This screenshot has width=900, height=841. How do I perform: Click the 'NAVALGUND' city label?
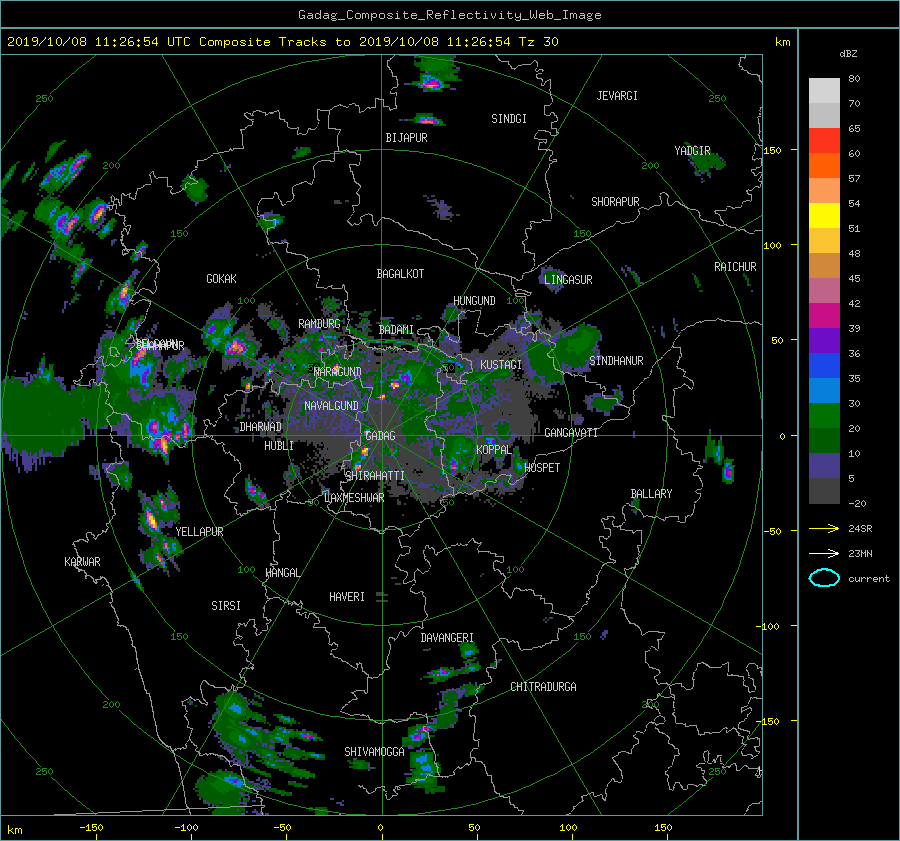[331, 406]
